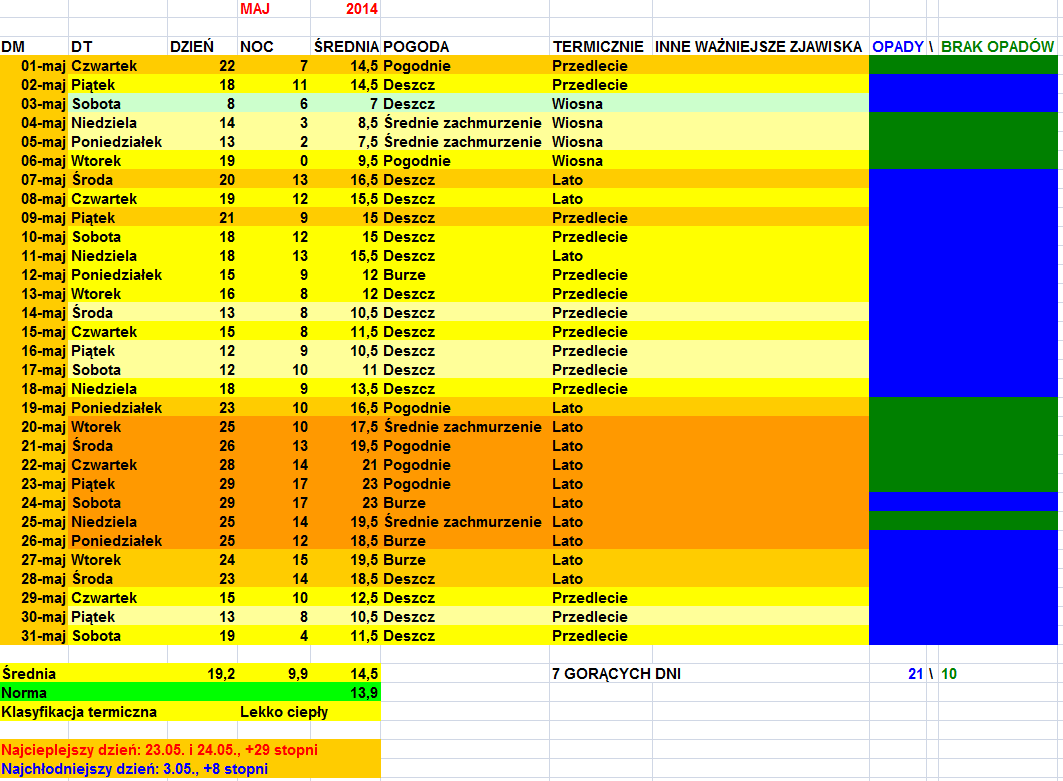The width and height of the screenshot is (1063, 781).
Task: Click the blue OPADY header
Action: (x=897, y=46)
